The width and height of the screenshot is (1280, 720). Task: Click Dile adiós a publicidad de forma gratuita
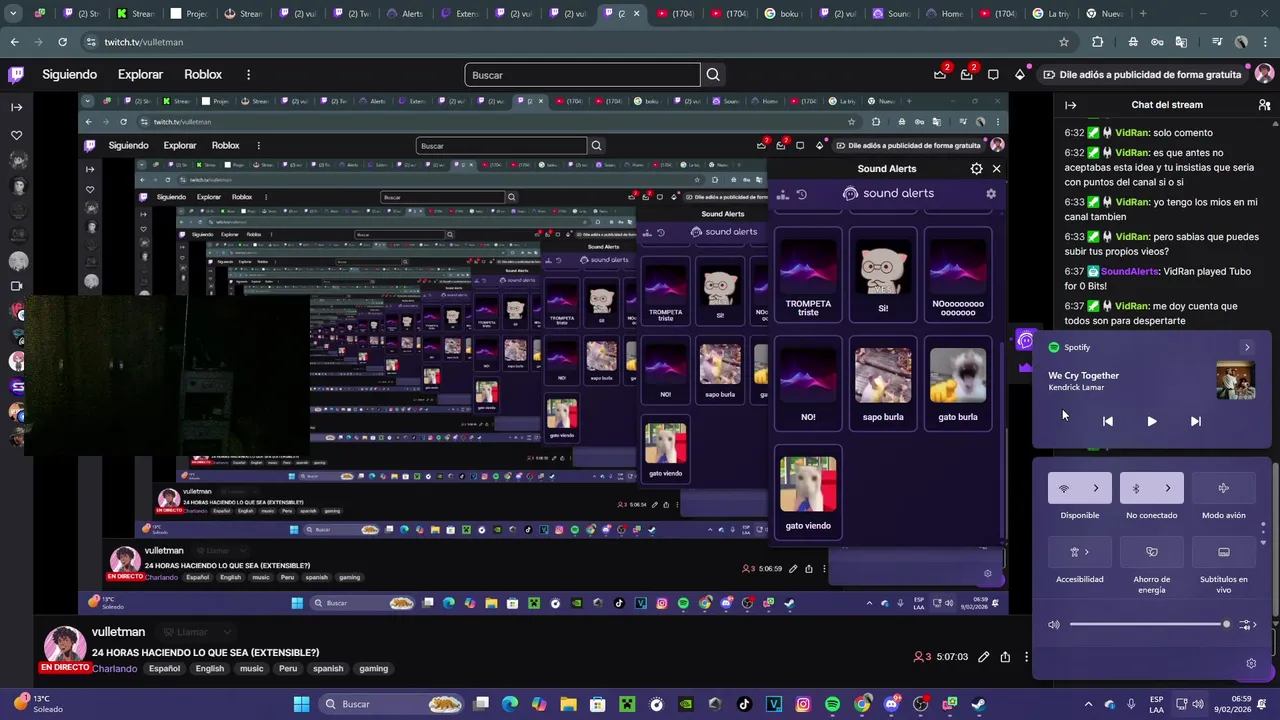(1142, 75)
